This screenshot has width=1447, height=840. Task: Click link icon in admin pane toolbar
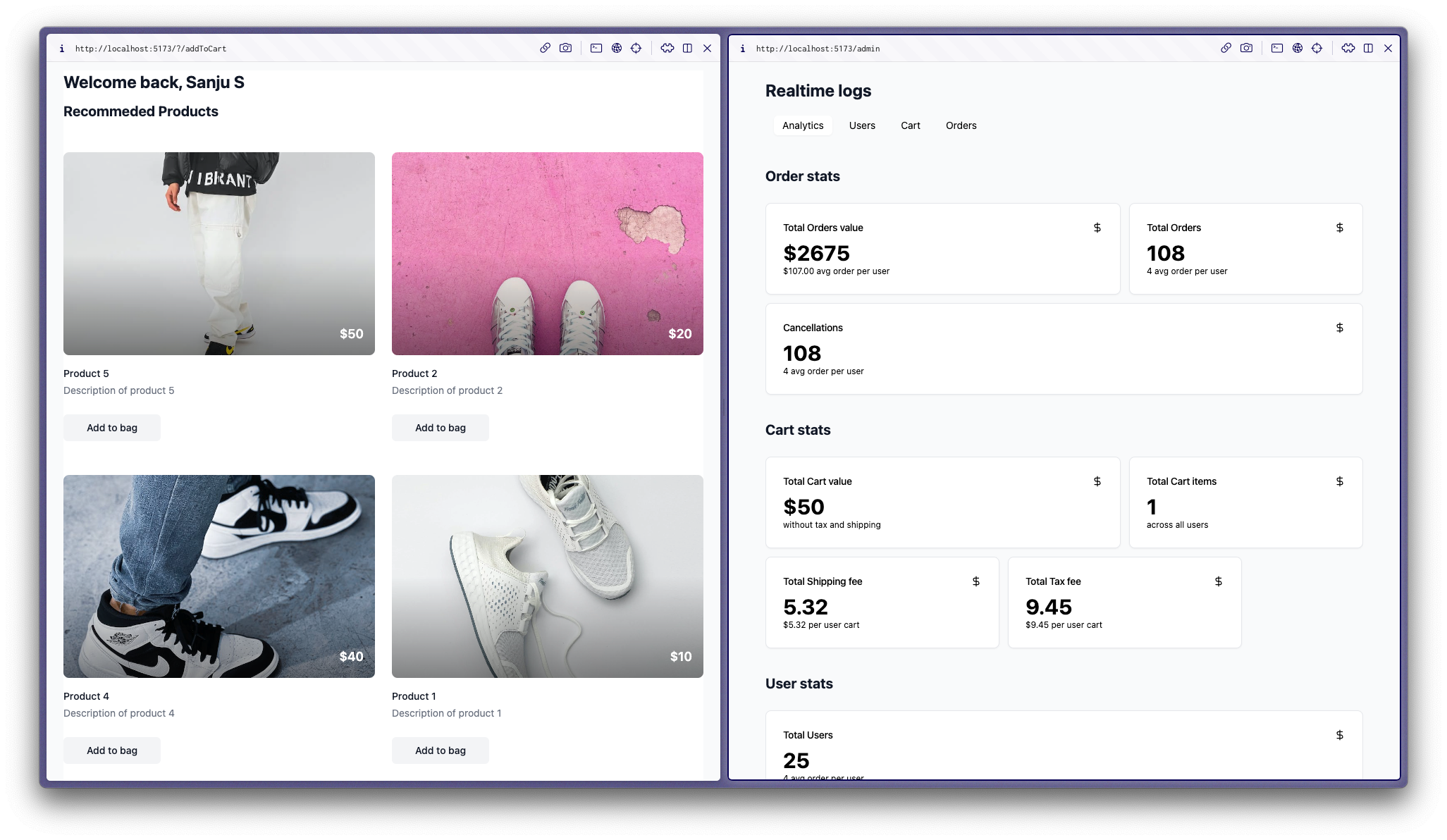point(1226,48)
